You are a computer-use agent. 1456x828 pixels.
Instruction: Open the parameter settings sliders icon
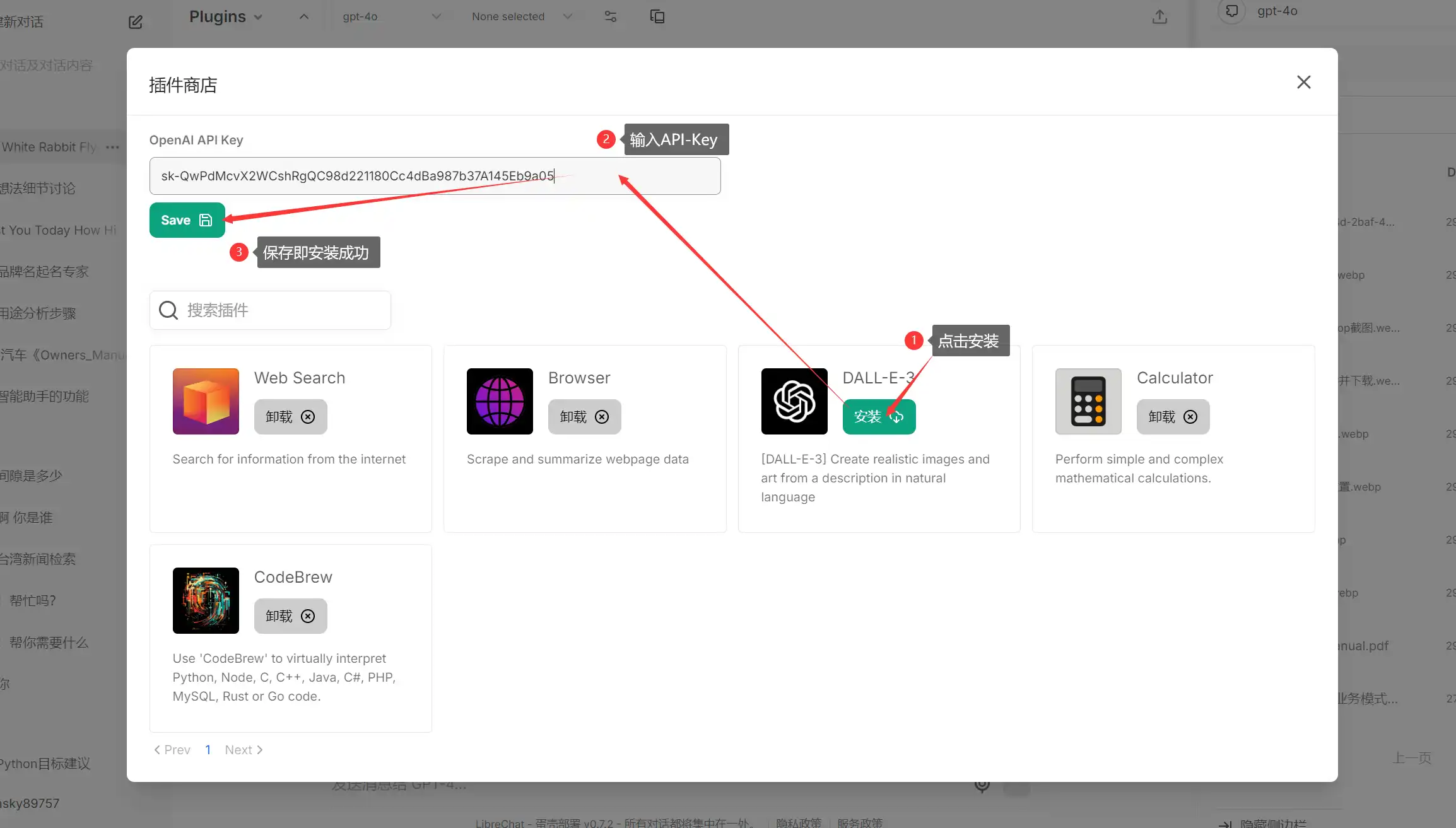click(610, 16)
